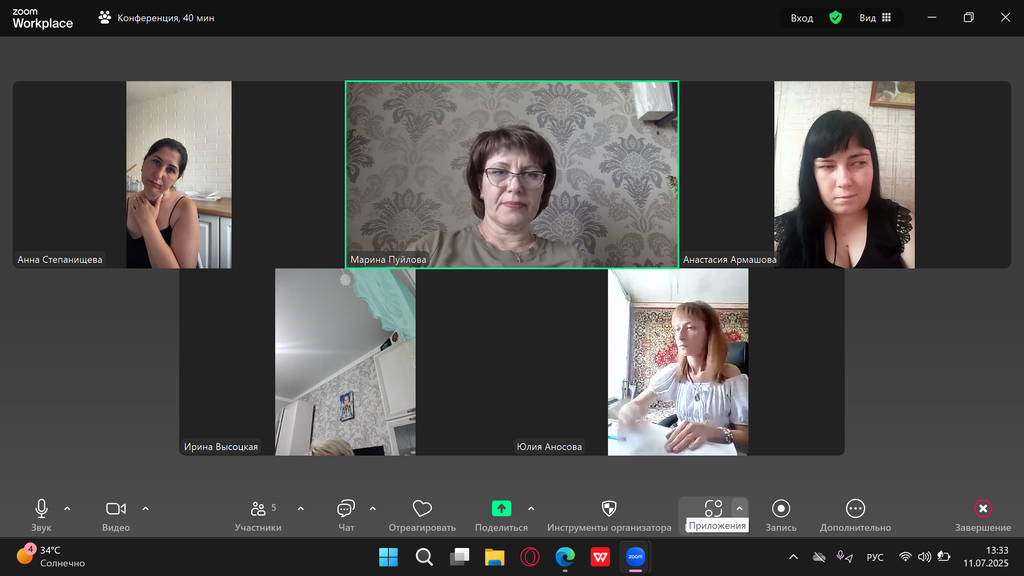Image resolution: width=1024 pixels, height=576 pixels.
Task: Click Вход sign-in menu item
Action: (802, 18)
